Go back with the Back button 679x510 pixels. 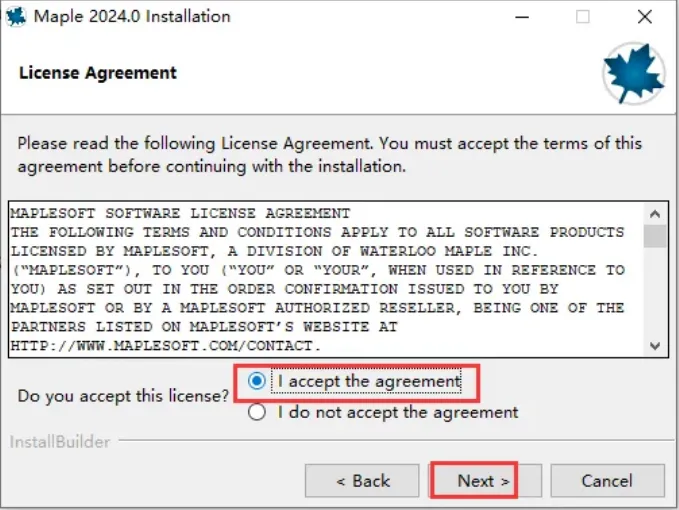[362, 481]
